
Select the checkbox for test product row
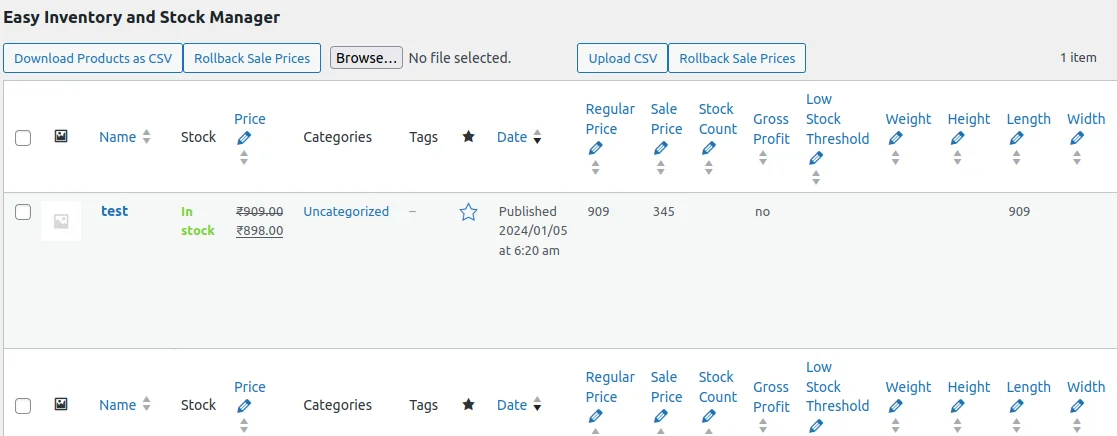point(23,212)
